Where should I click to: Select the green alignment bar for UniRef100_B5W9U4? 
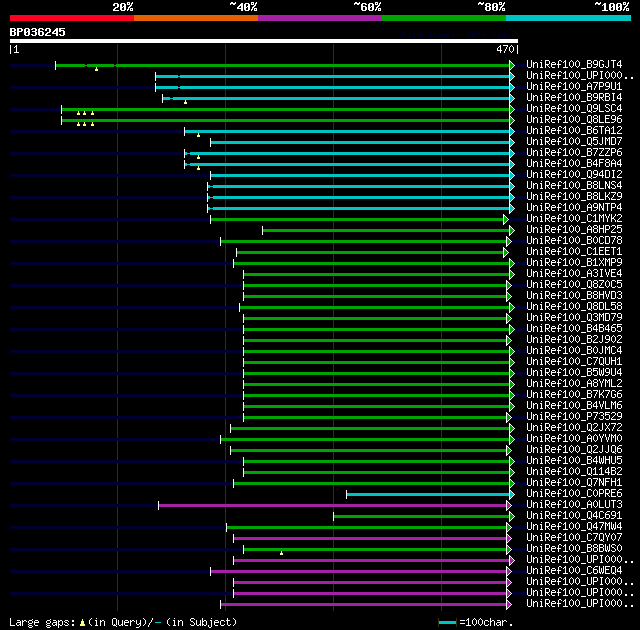(x=377, y=373)
